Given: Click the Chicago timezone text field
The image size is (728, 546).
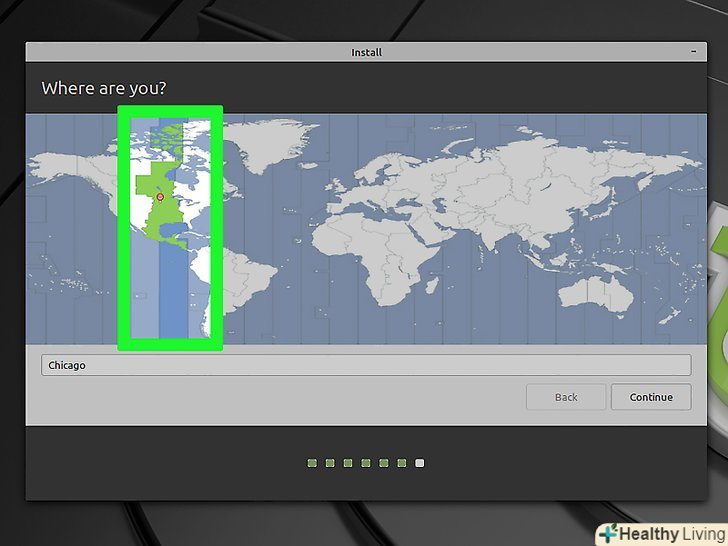Looking at the screenshot, I should pyautogui.click(x=366, y=365).
